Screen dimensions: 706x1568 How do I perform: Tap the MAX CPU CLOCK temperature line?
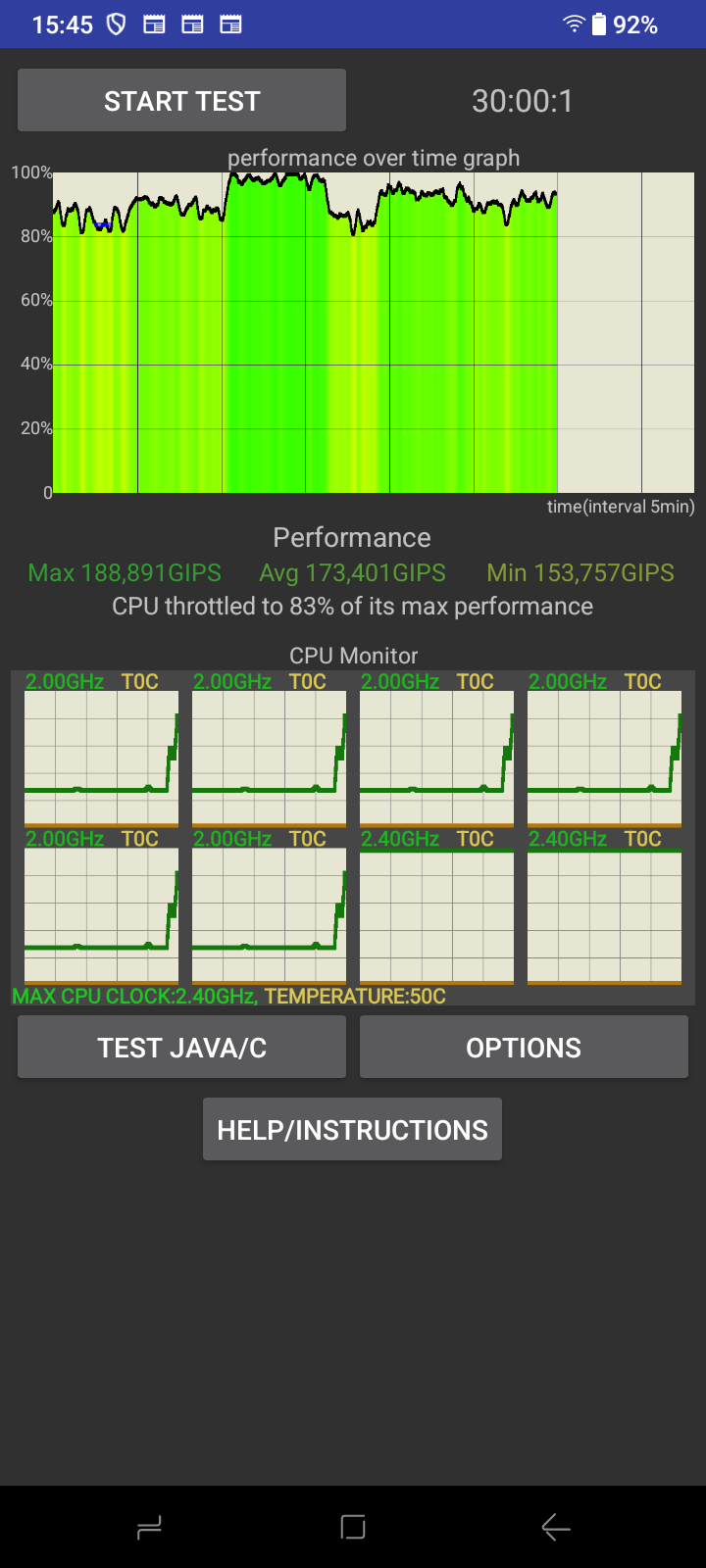click(229, 996)
